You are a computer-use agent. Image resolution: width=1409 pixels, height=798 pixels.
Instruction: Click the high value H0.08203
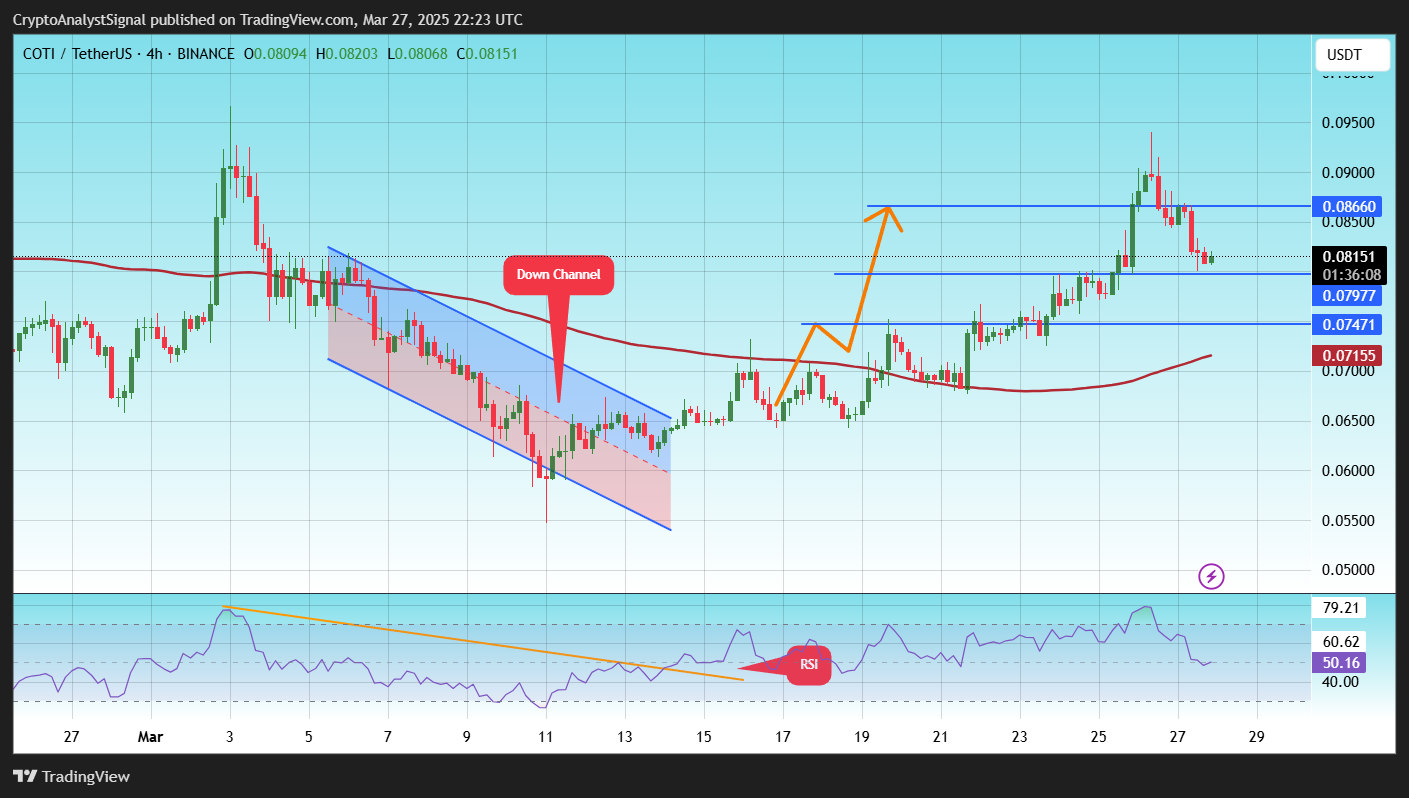347,54
